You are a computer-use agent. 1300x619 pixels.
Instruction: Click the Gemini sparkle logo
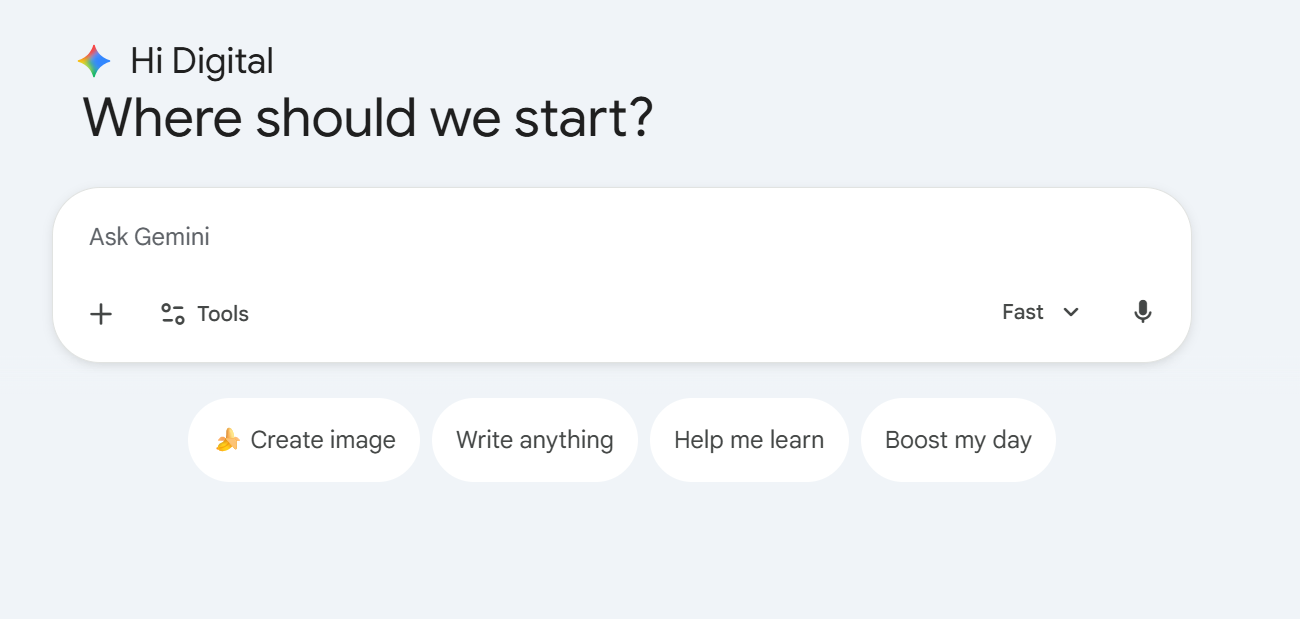coord(94,62)
